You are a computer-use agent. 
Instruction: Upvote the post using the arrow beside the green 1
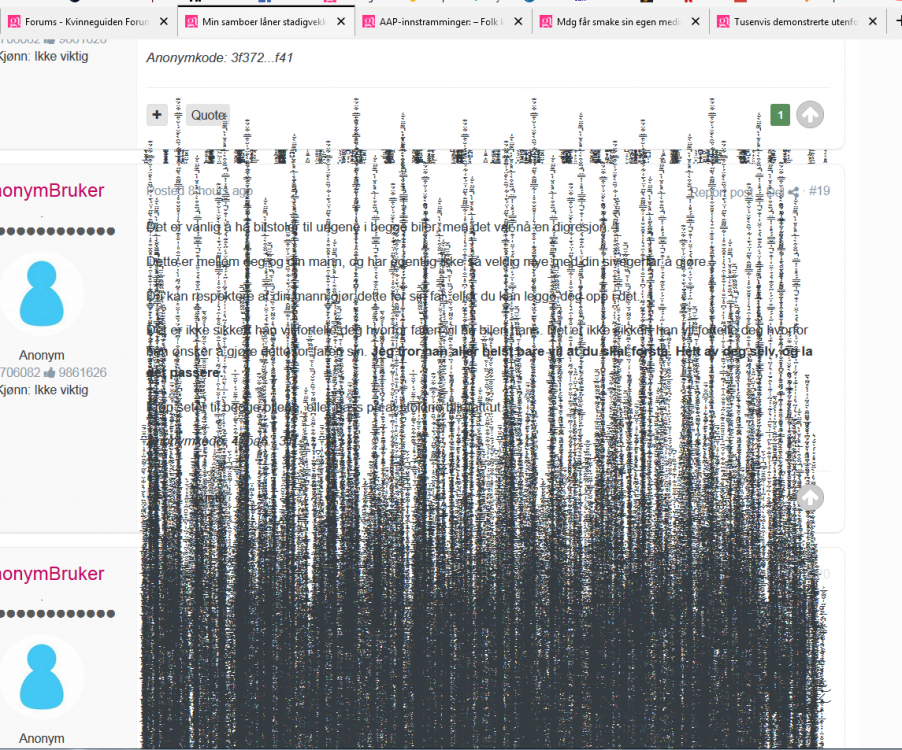pyautogui.click(x=810, y=115)
